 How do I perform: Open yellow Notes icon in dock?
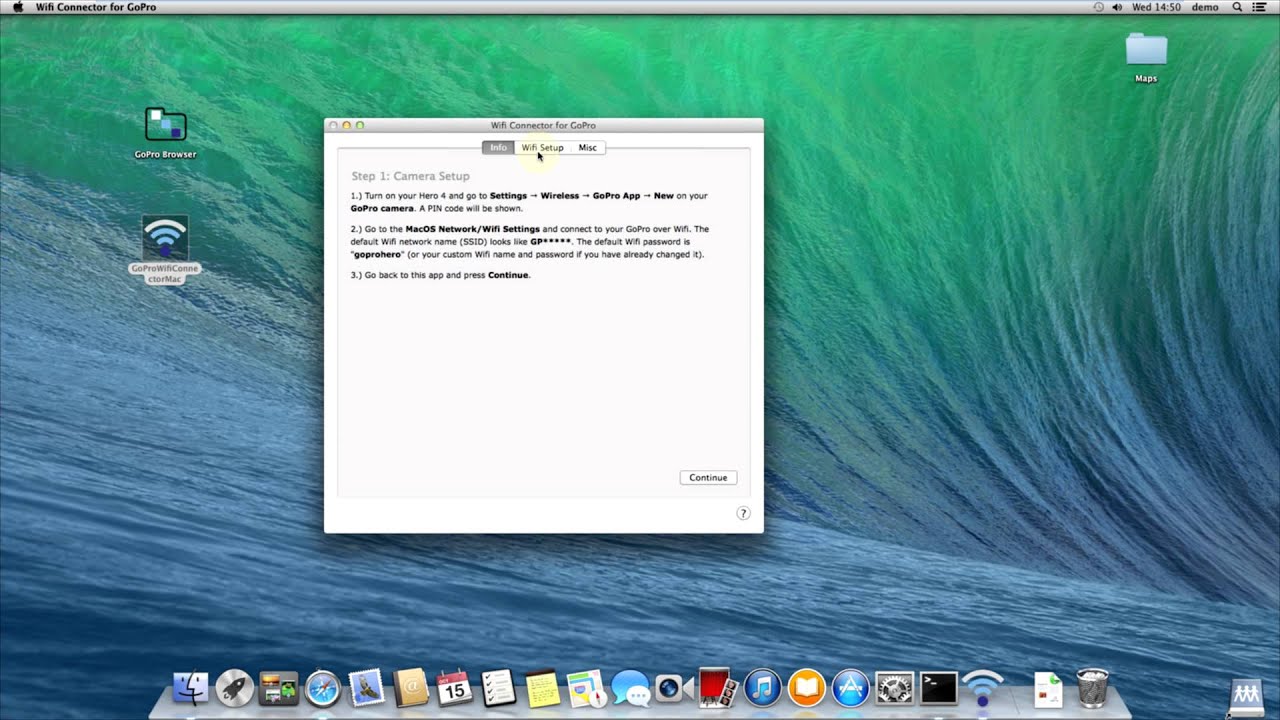pos(542,688)
